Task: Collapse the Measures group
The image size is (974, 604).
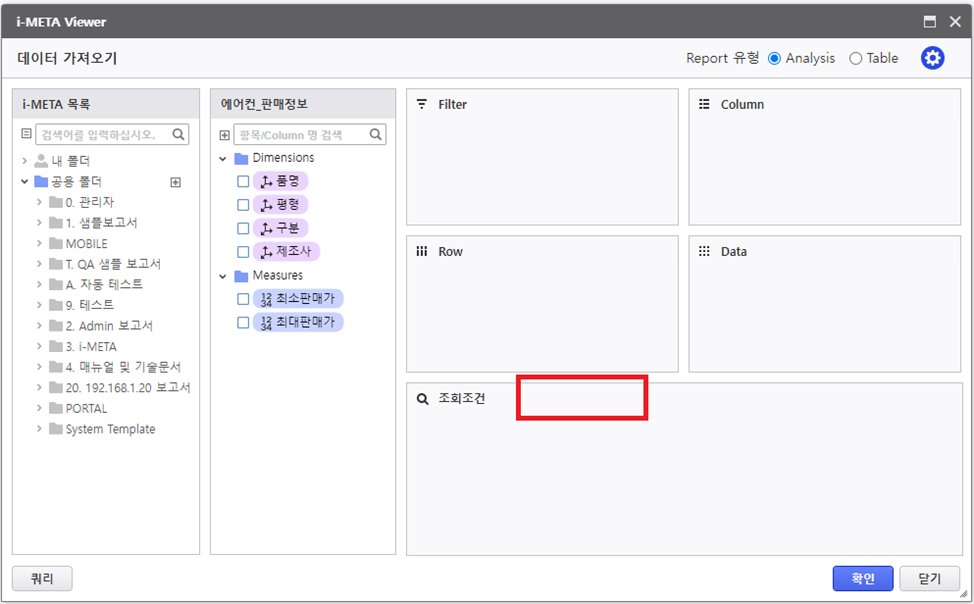Action: coord(223,276)
